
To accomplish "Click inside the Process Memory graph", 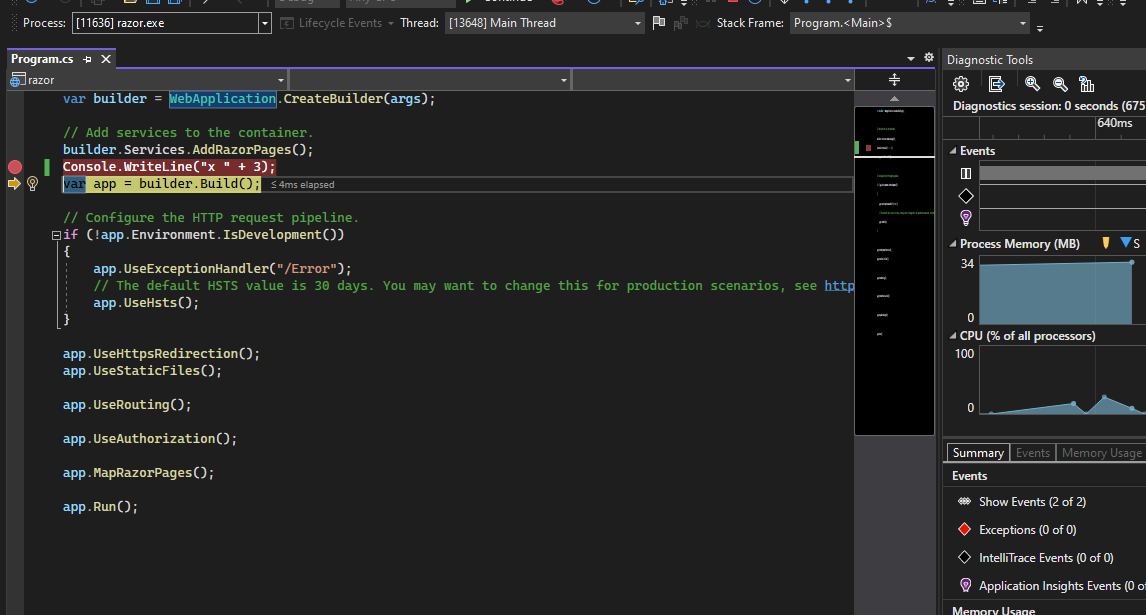I will (1062, 290).
